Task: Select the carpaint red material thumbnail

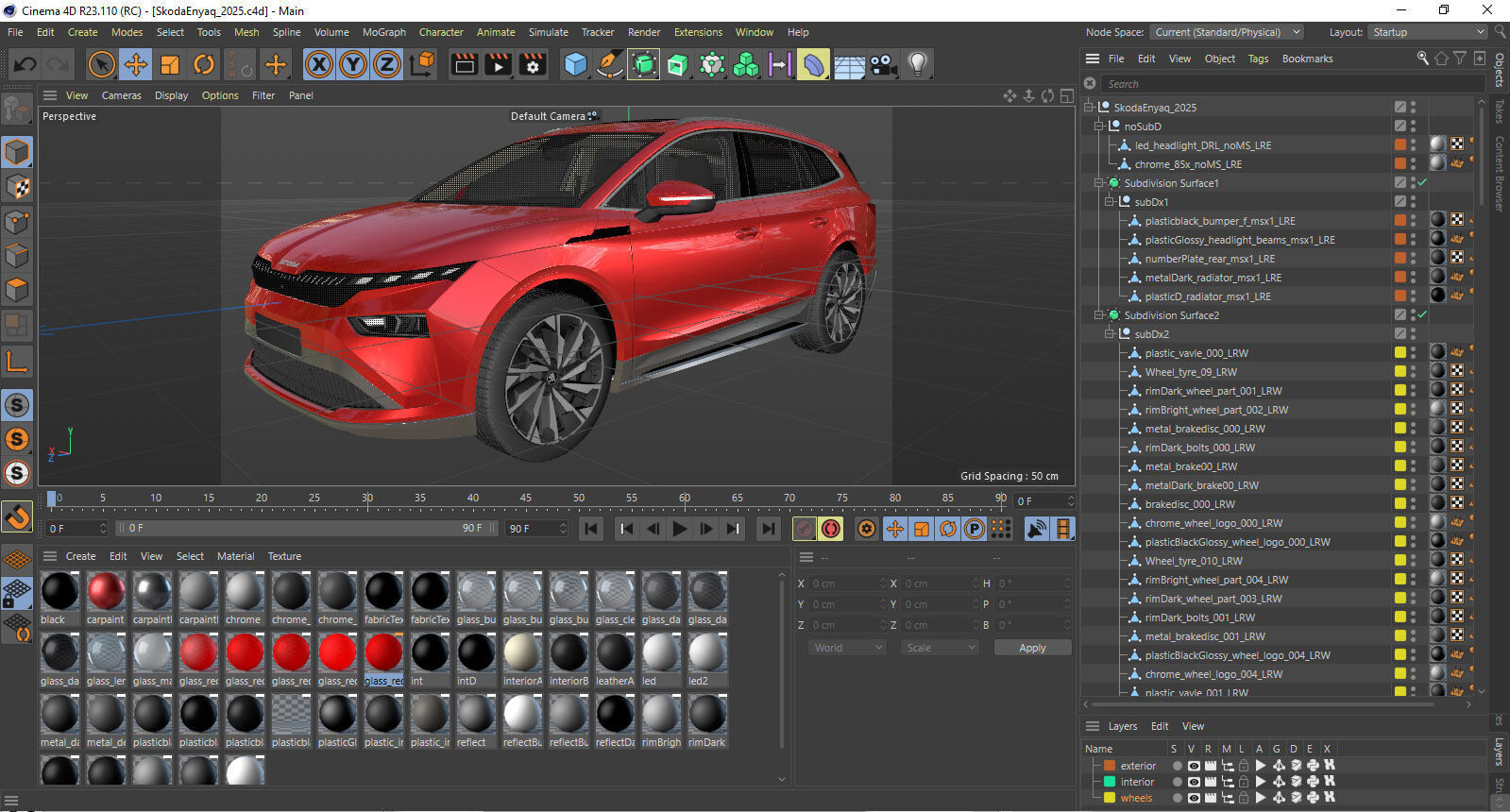Action: point(106,592)
